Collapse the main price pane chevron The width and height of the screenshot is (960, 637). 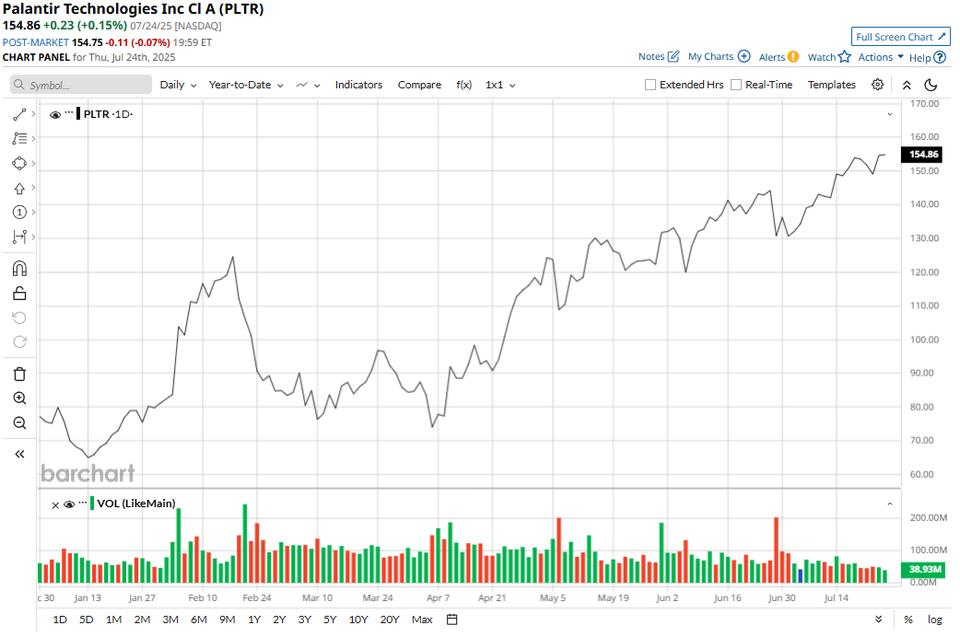pyautogui.click(x=890, y=115)
